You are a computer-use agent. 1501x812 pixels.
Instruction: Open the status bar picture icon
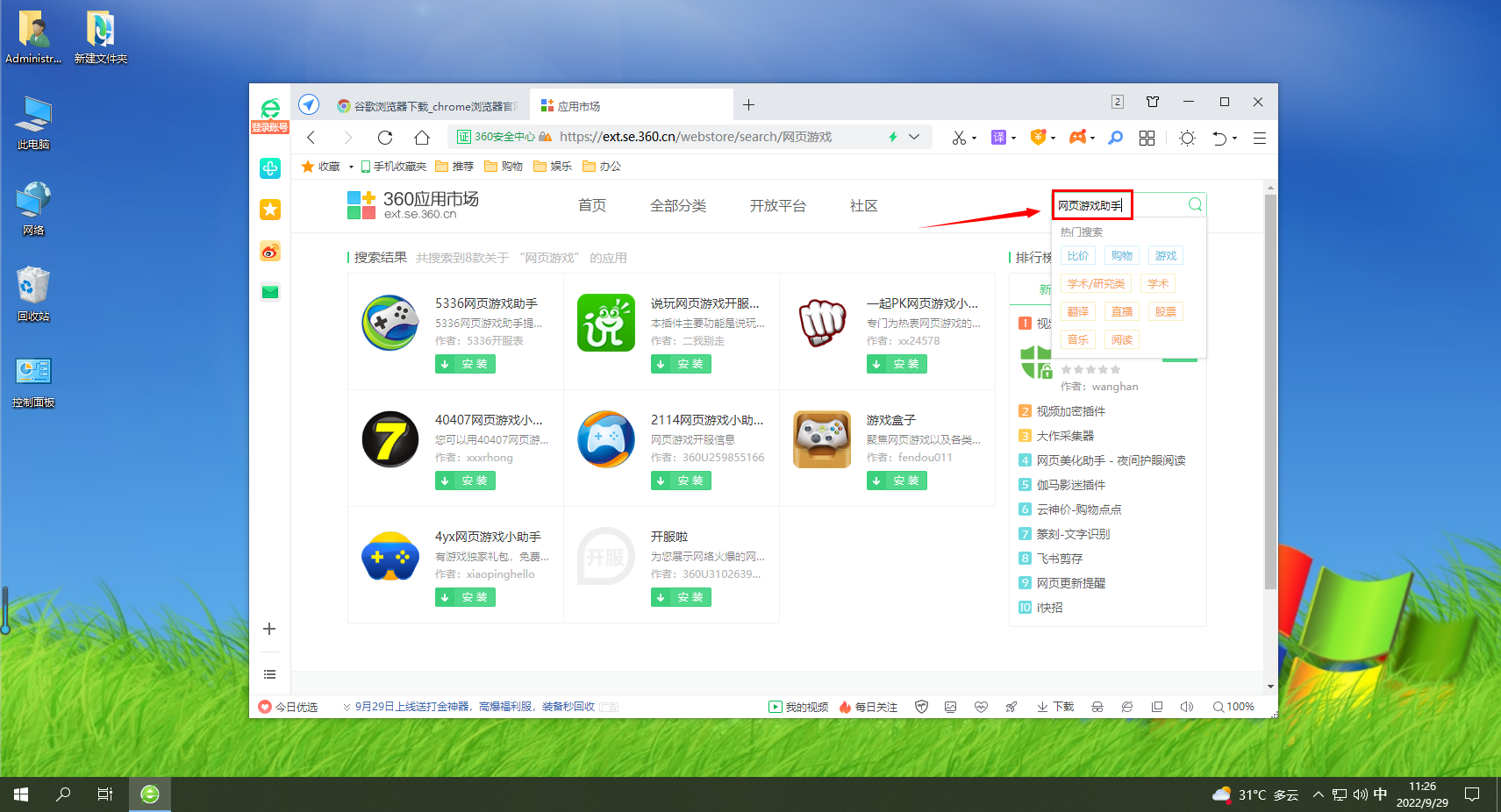coord(950,707)
